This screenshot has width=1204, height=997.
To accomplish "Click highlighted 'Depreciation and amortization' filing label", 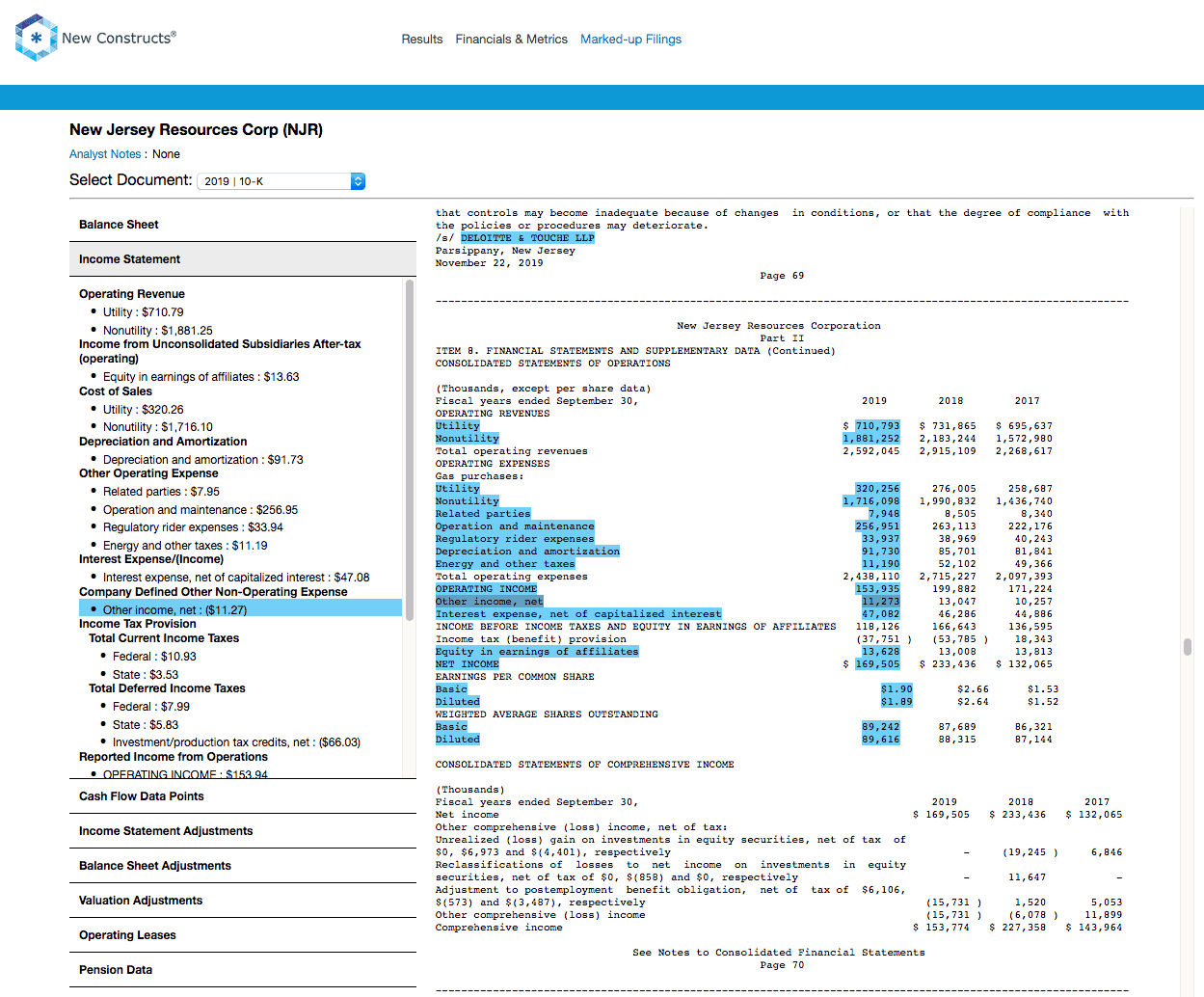I will [527, 552].
